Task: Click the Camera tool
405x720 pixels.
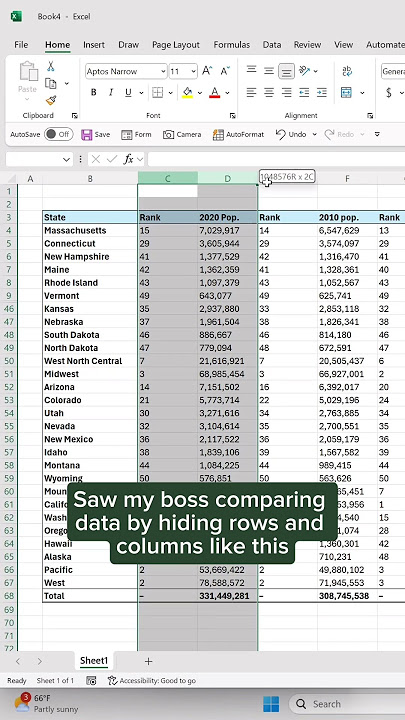Action: point(182,135)
